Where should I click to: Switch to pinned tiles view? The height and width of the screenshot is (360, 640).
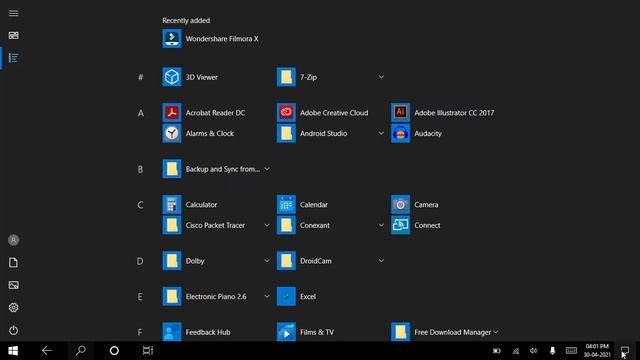coord(13,36)
